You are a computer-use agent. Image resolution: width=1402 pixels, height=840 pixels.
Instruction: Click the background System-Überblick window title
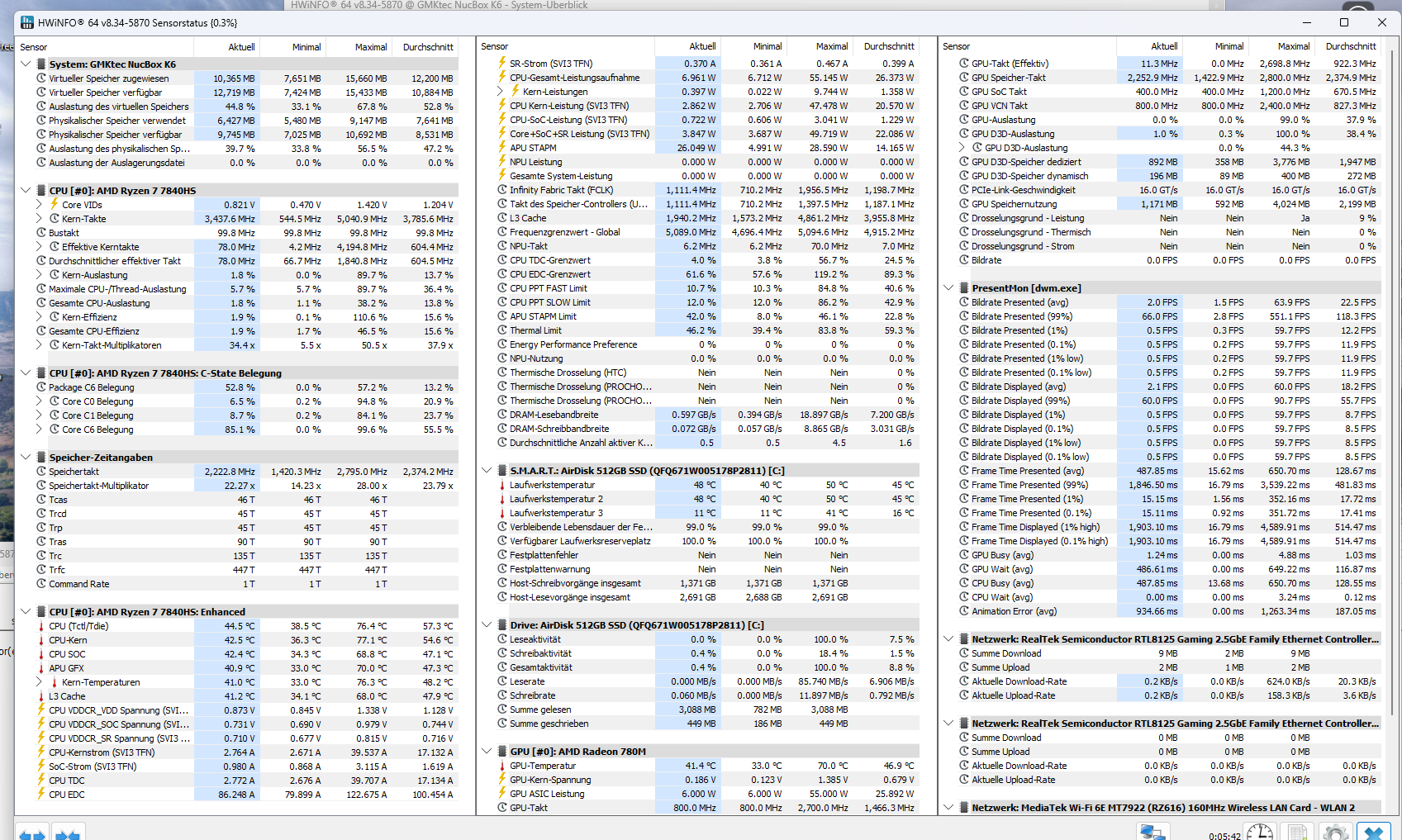pos(439,5)
